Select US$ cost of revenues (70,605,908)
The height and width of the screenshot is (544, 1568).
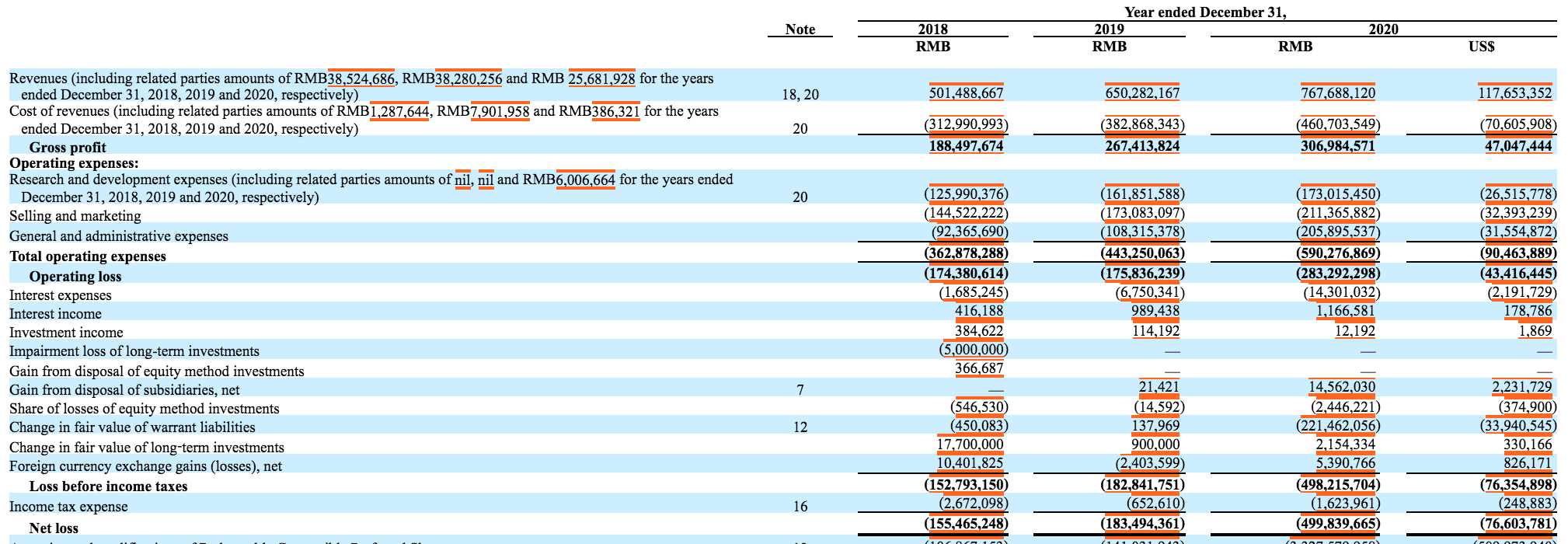[x=1517, y=126]
